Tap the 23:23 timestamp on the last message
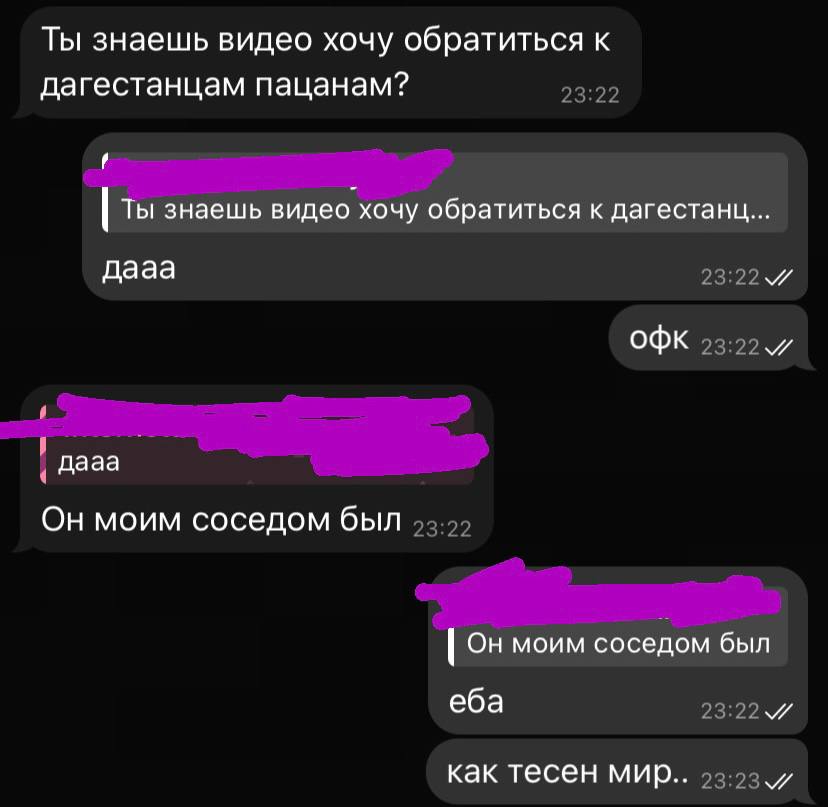828x807 pixels. point(730,781)
